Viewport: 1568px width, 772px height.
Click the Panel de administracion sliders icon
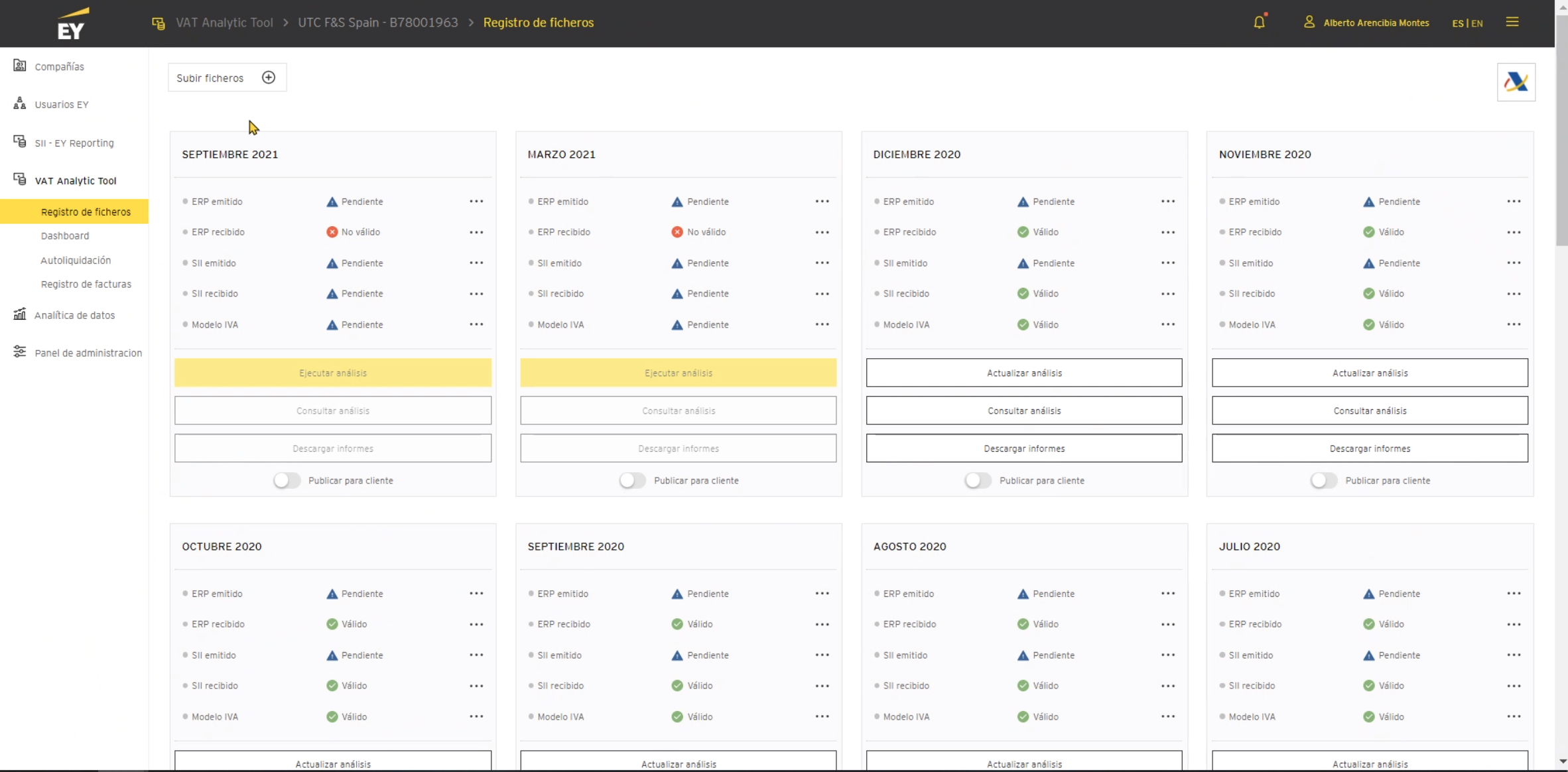pos(20,352)
